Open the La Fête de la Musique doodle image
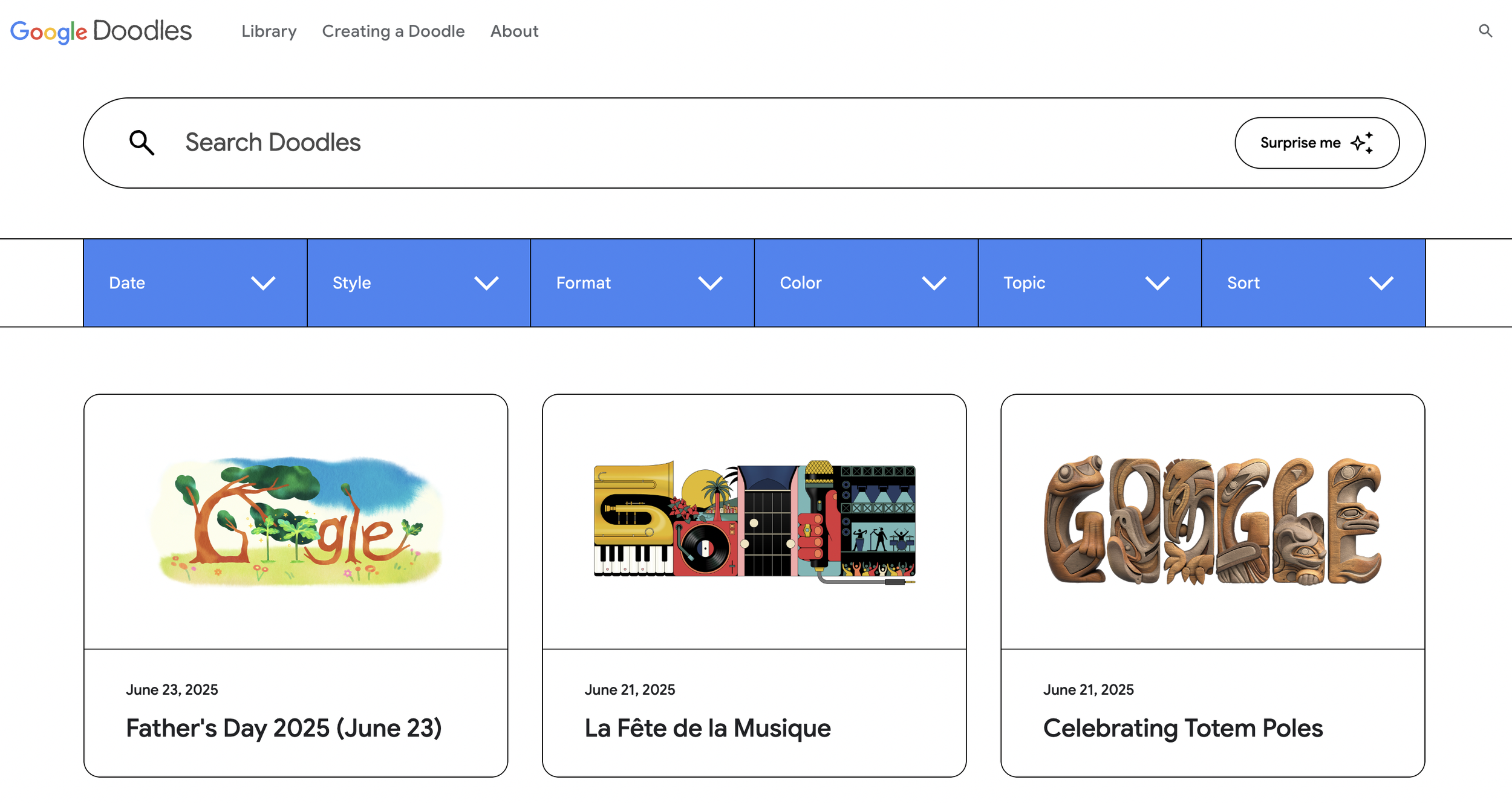The height and width of the screenshot is (803, 1512). (x=754, y=522)
